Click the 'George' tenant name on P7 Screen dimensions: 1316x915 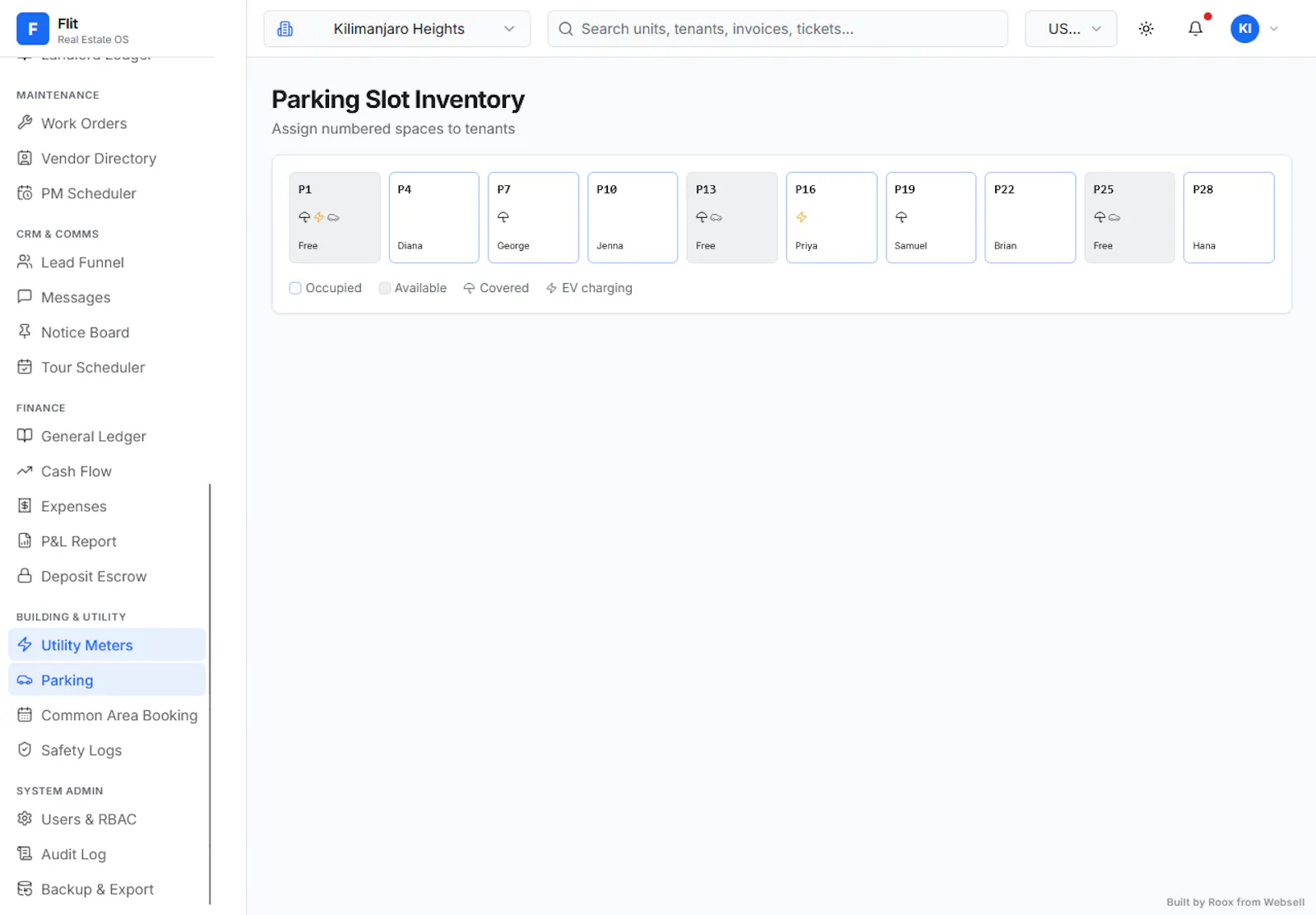pos(513,246)
